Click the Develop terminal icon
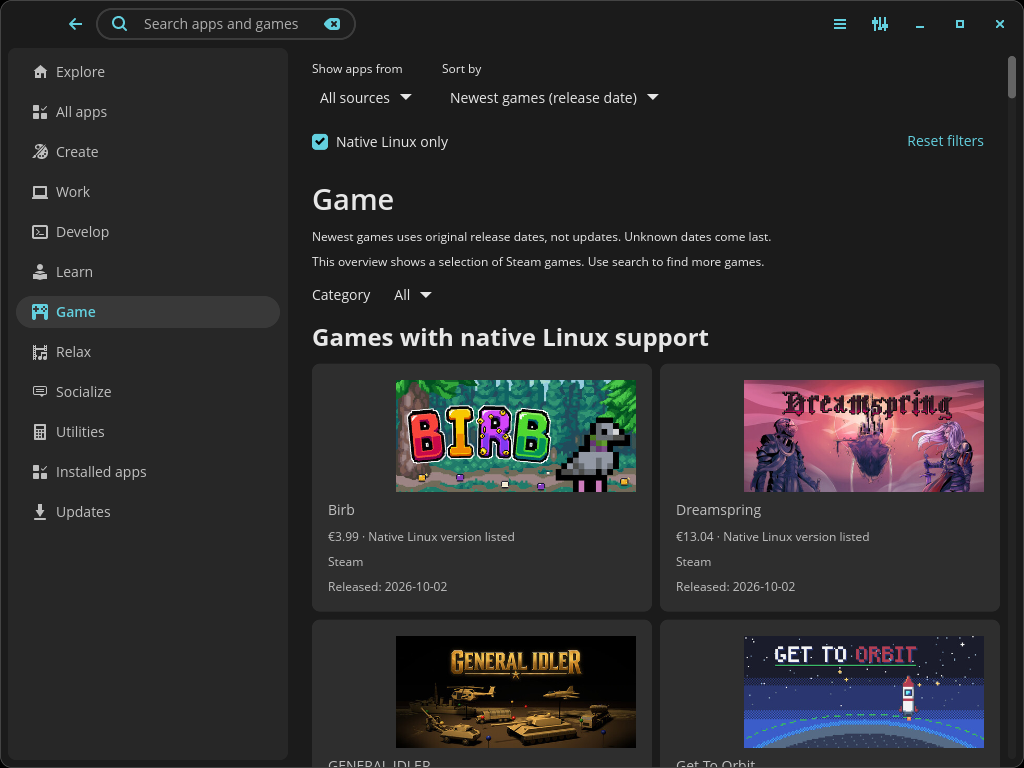Image resolution: width=1024 pixels, height=768 pixels. (x=40, y=232)
